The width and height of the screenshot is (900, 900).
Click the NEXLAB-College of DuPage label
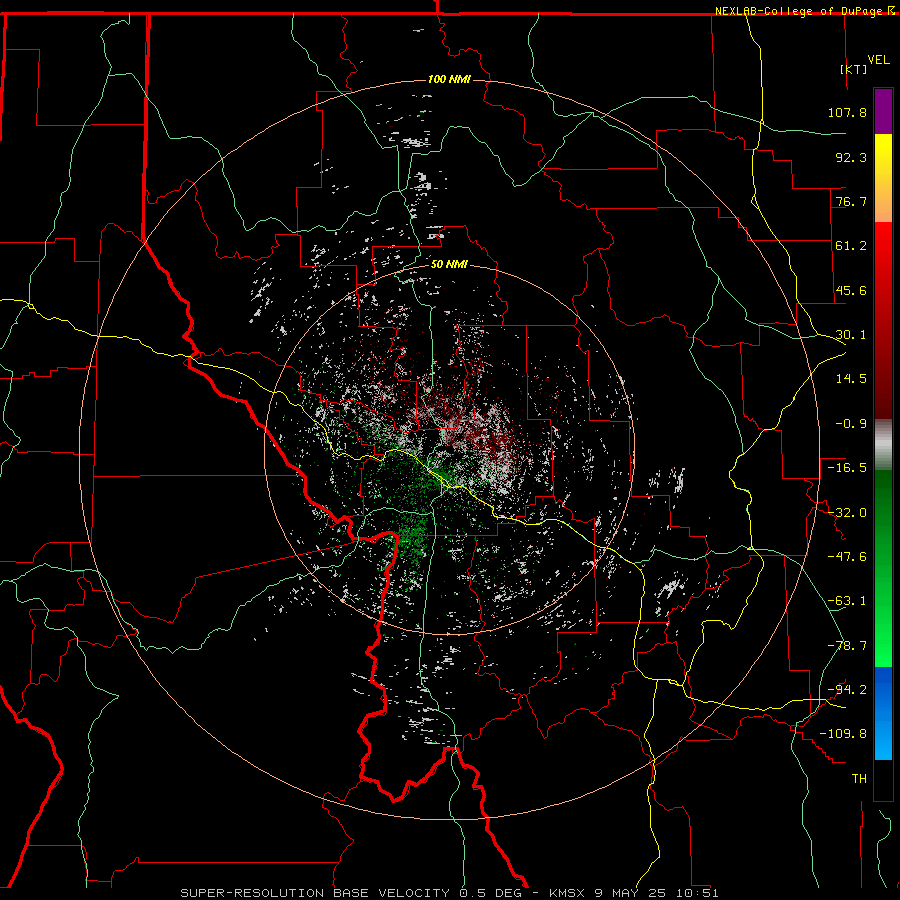pos(804,11)
